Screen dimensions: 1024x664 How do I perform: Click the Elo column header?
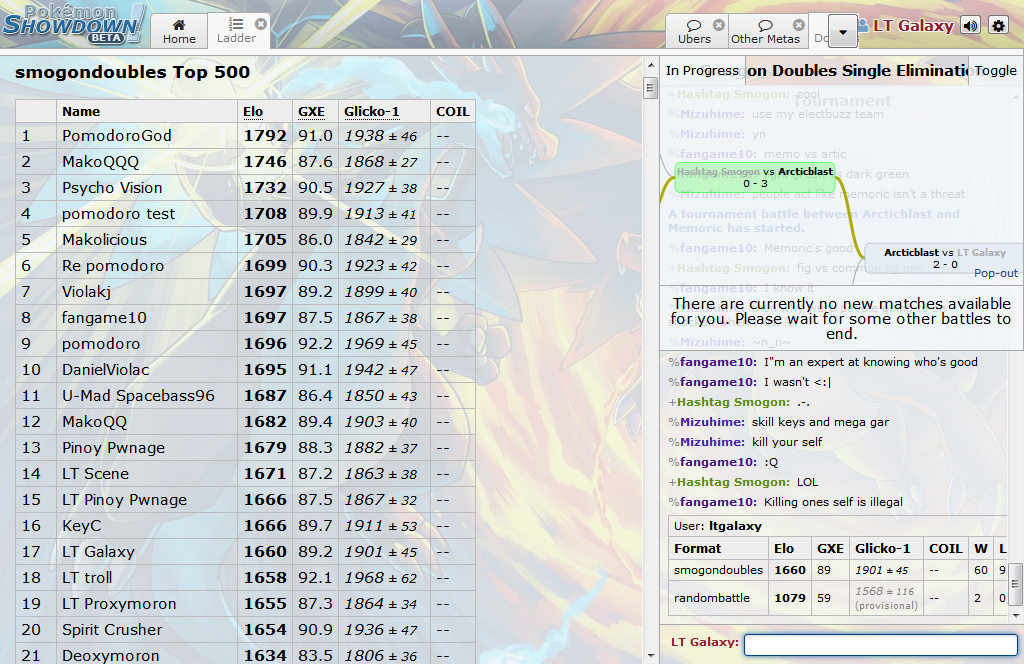pyautogui.click(x=253, y=111)
